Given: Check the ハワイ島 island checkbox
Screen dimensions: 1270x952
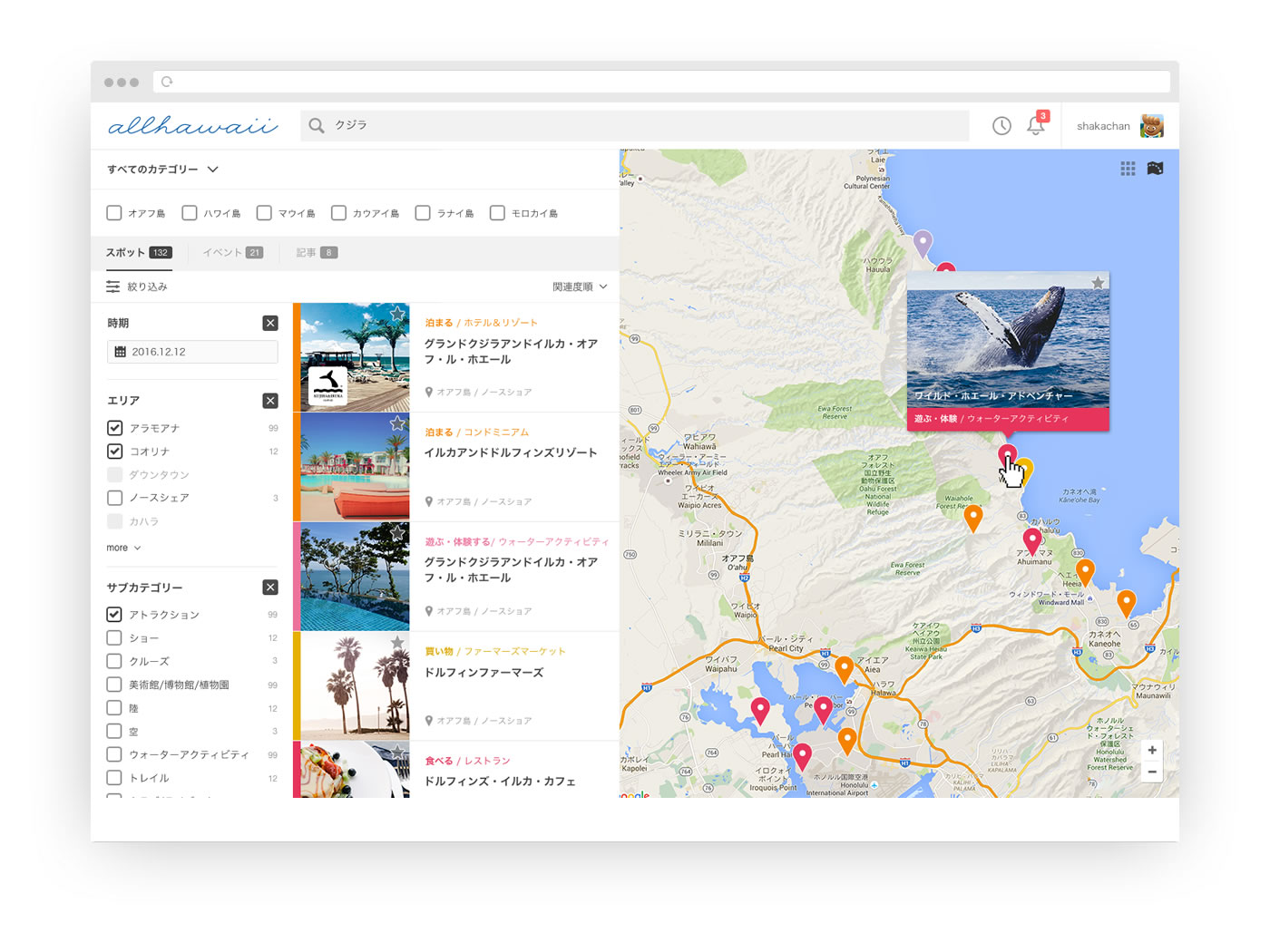Looking at the screenshot, I should pos(190,213).
